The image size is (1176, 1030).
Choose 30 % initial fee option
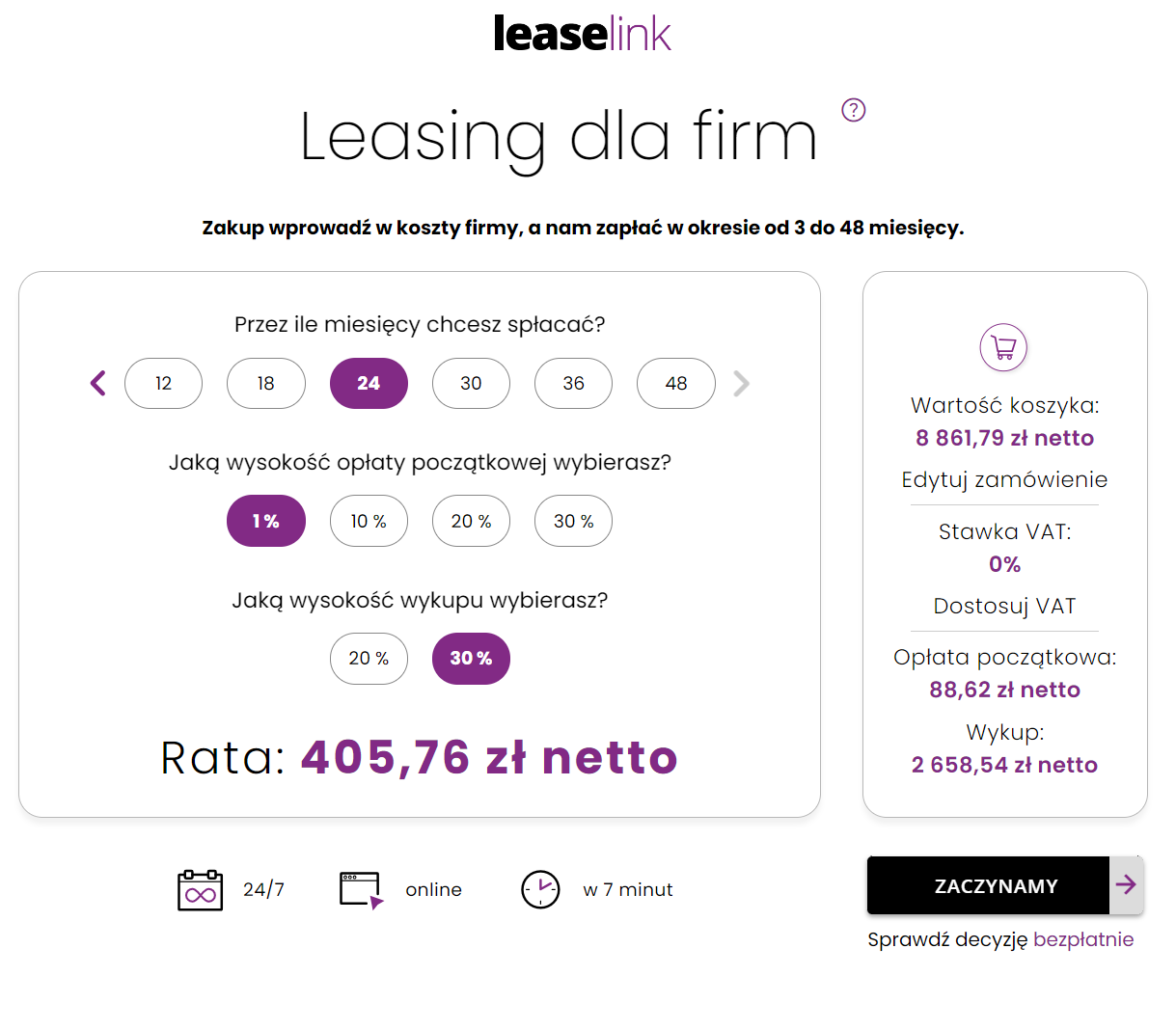pyautogui.click(x=573, y=521)
